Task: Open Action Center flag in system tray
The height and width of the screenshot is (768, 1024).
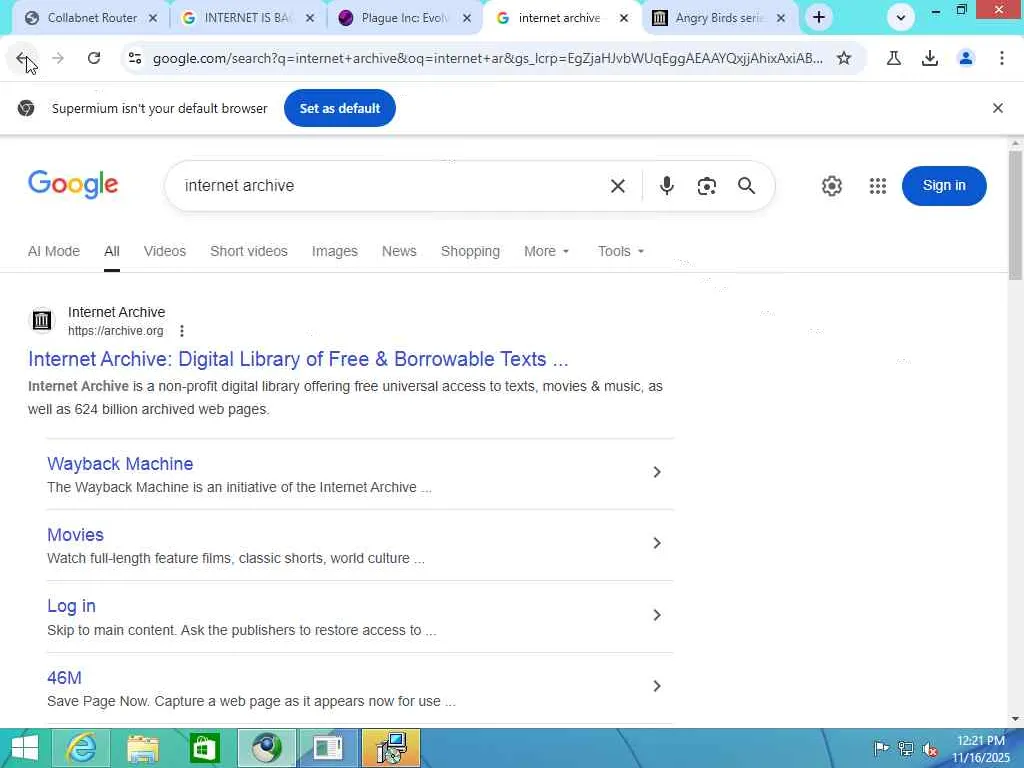Action: [881, 748]
